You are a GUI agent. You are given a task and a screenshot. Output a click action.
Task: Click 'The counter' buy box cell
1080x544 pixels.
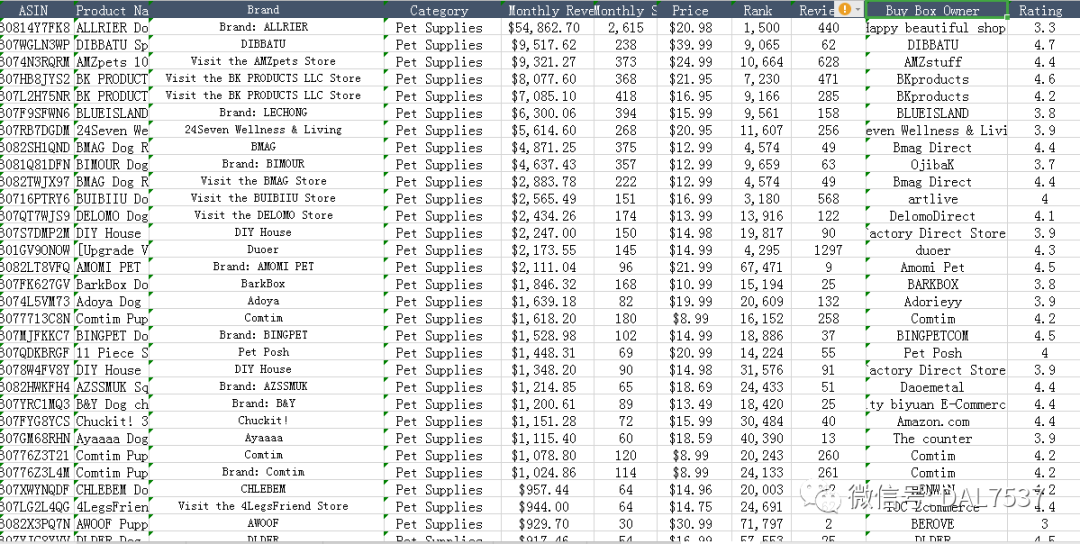pos(936,439)
